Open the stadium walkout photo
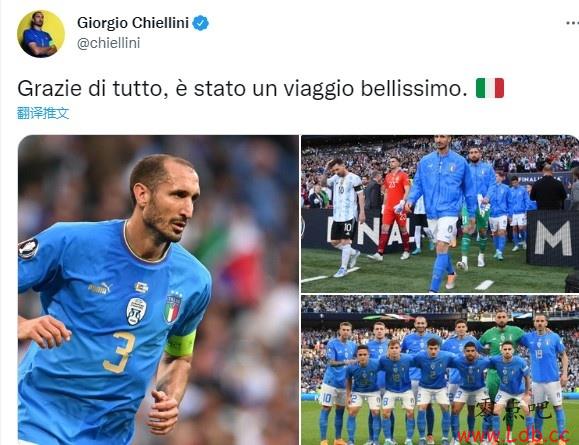Viewport: 579px width, 445px height. pyautogui.click(x=440, y=214)
